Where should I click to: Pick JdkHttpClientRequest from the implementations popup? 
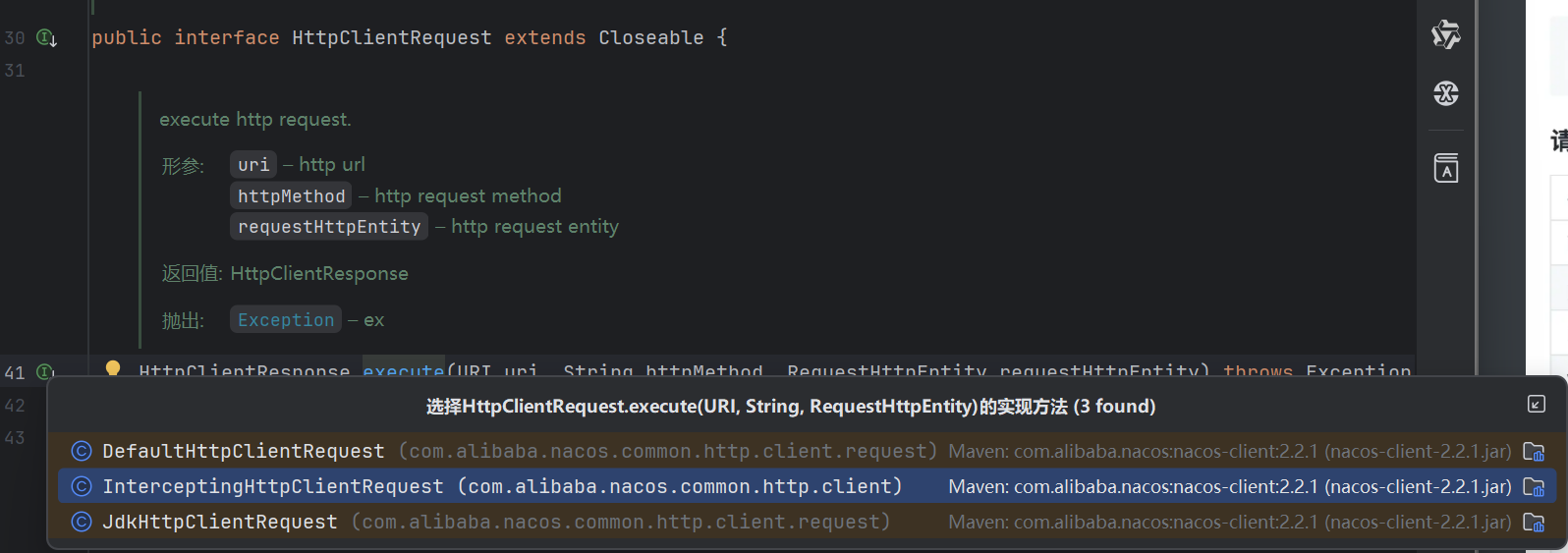point(220,522)
